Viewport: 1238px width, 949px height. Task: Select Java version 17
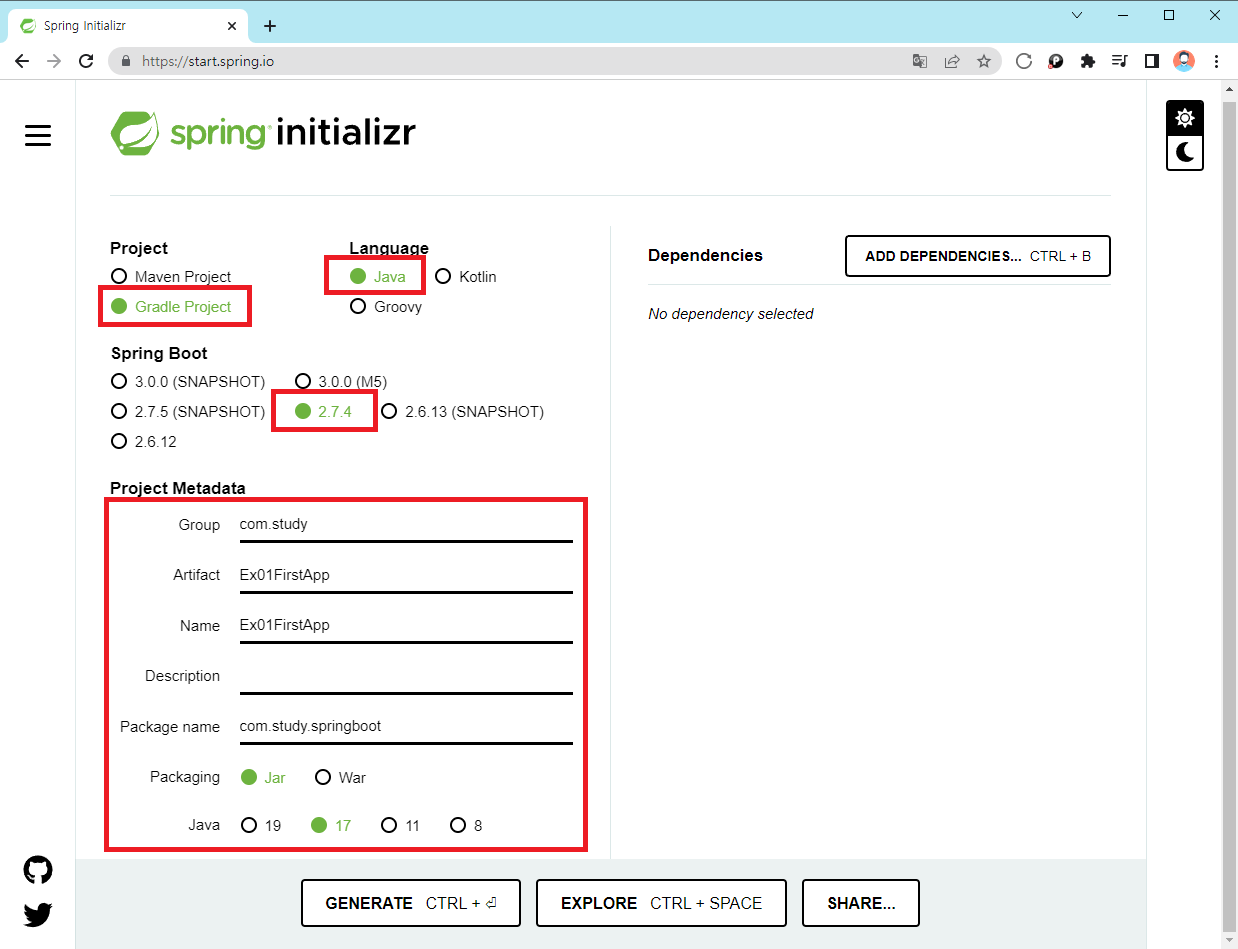[x=331, y=825]
